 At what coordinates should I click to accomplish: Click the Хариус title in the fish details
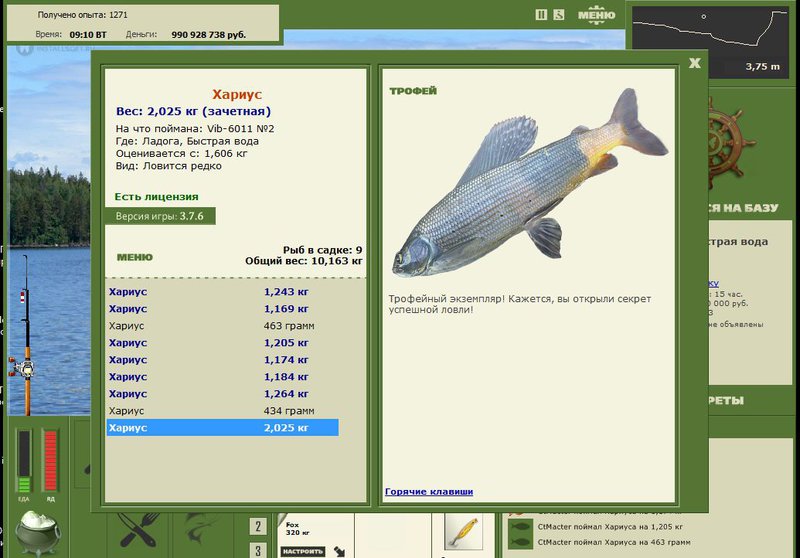(x=237, y=94)
